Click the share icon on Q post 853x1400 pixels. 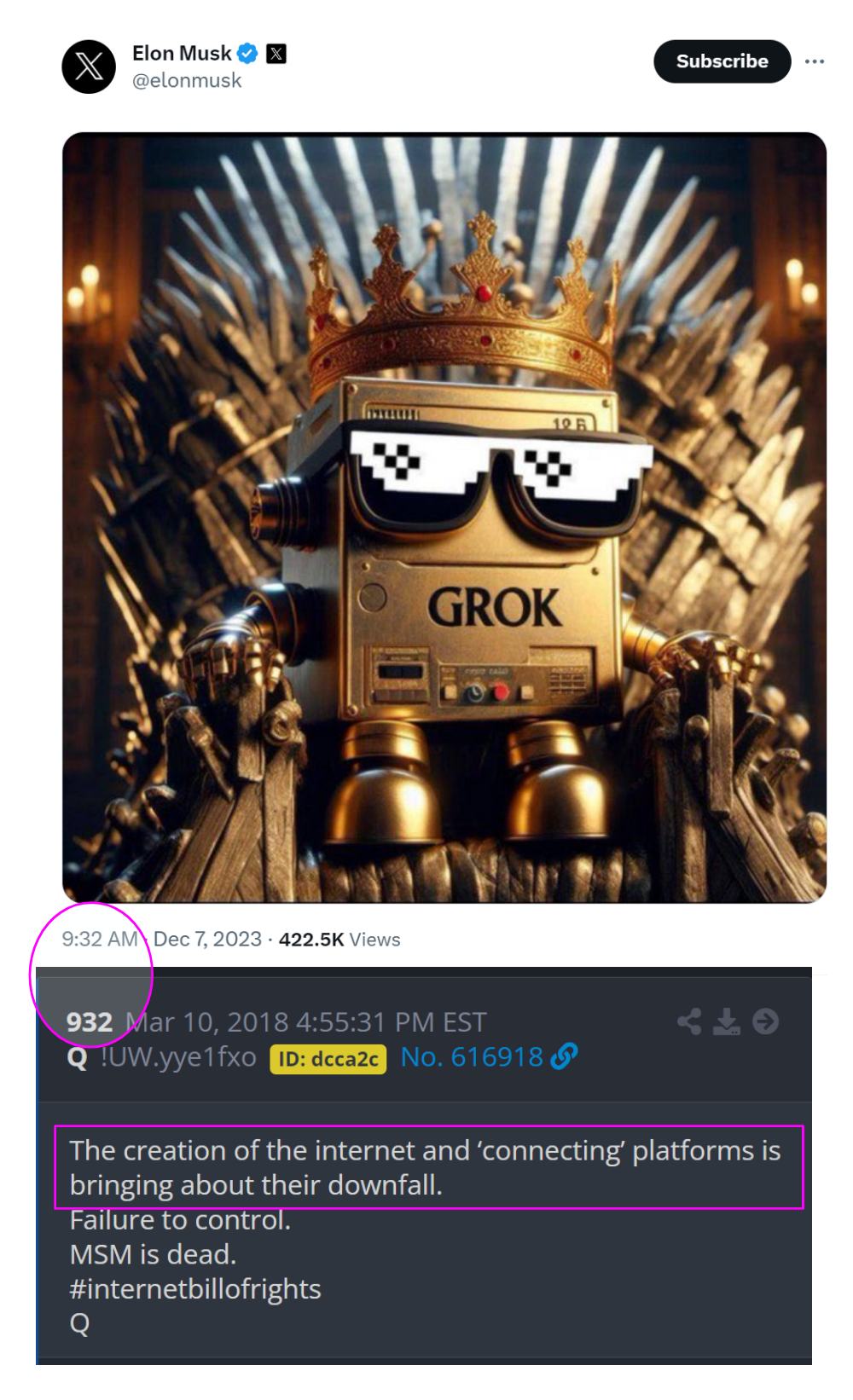coord(689,1021)
